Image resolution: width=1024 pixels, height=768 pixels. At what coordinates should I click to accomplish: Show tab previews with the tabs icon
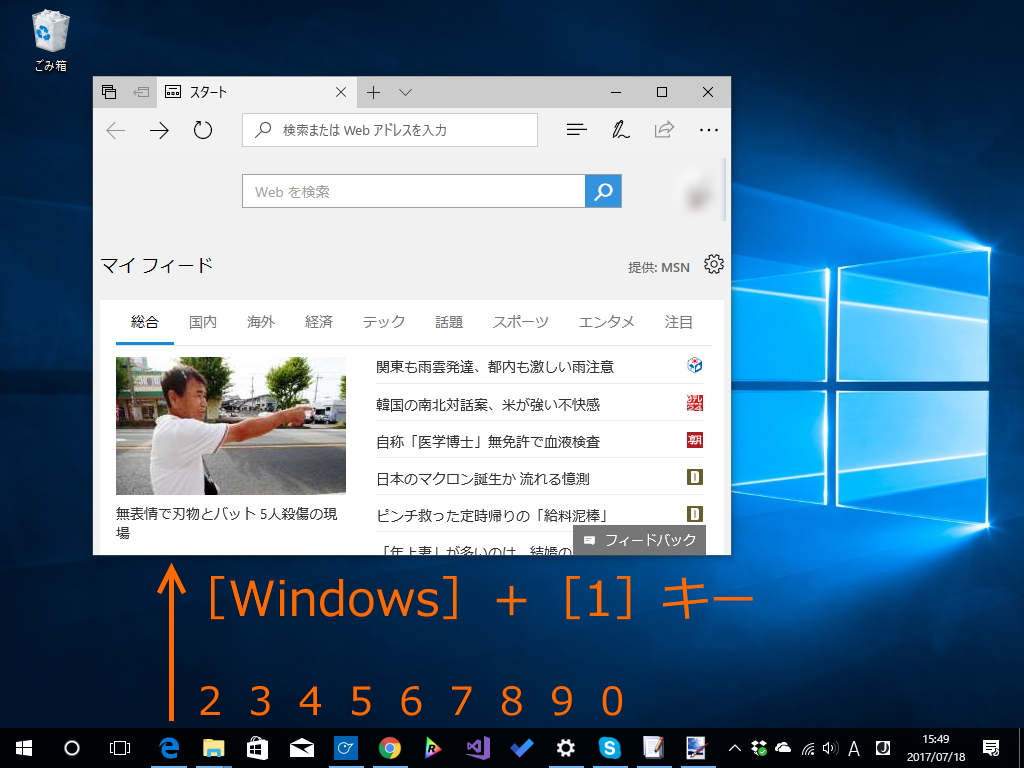pos(108,91)
